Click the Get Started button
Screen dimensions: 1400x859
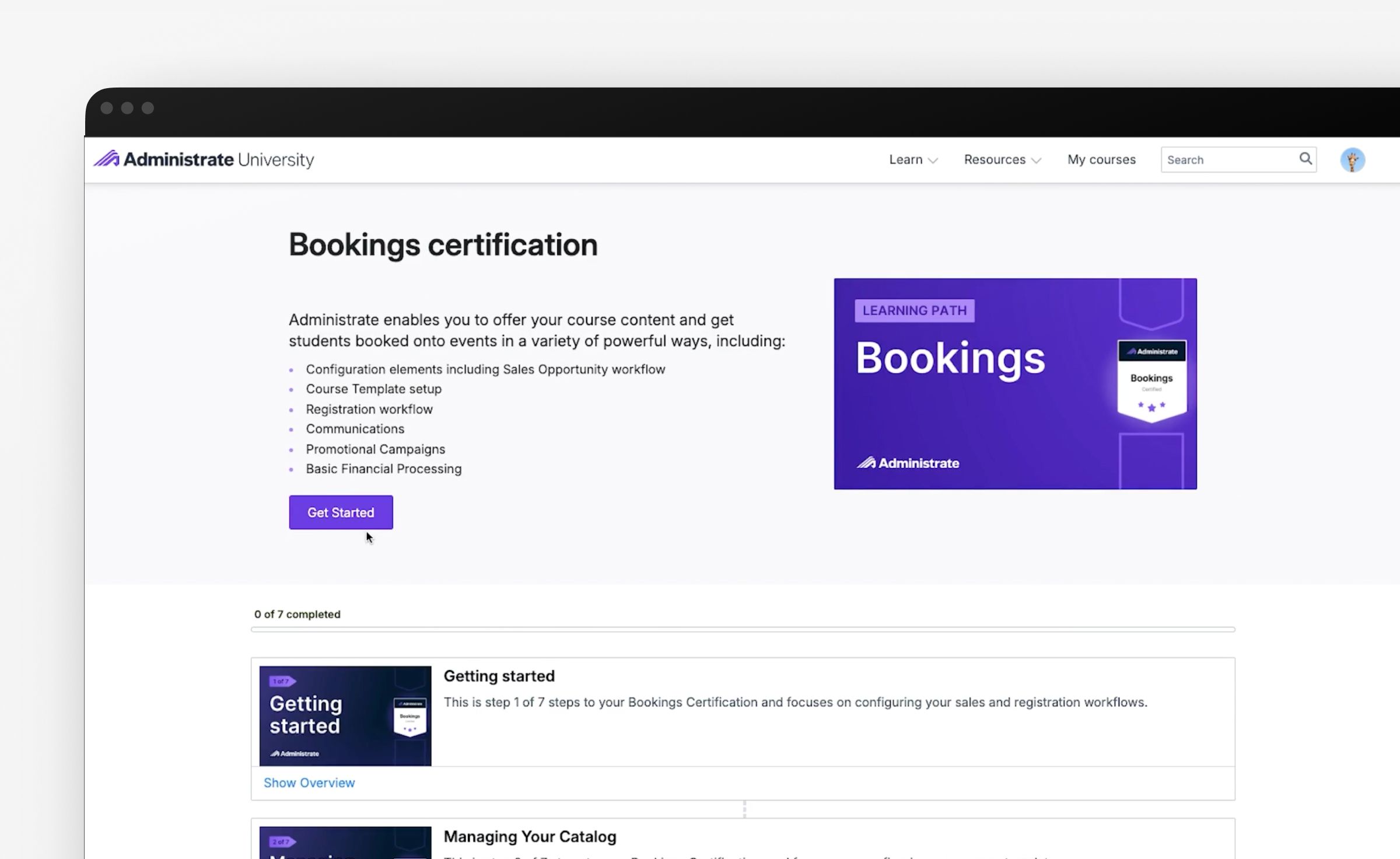pyautogui.click(x=341, y=512)
